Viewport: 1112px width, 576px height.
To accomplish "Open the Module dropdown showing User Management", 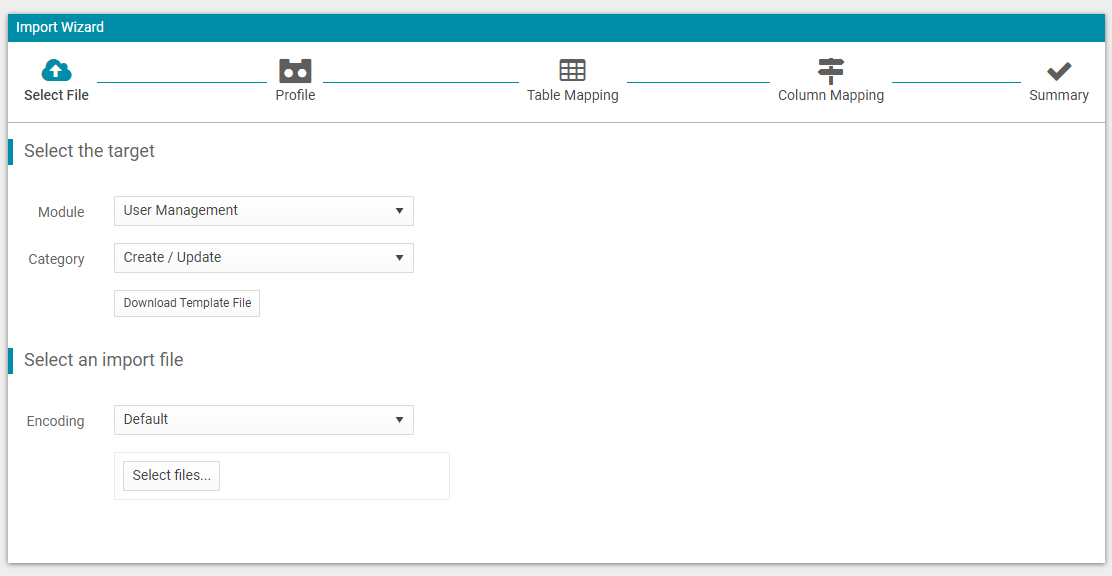I will tap(250, 211).
